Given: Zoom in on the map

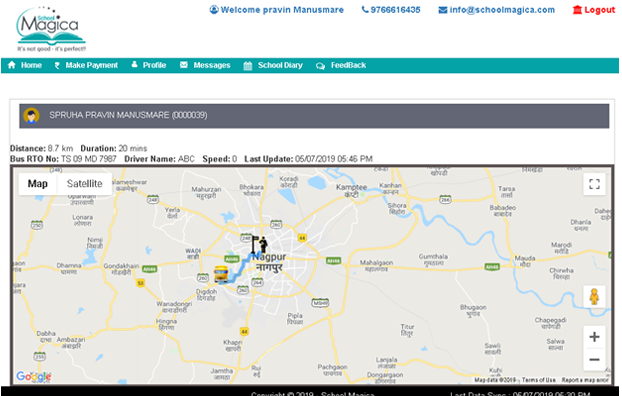Looking at the screenshot, I should [x=594, y=337].
